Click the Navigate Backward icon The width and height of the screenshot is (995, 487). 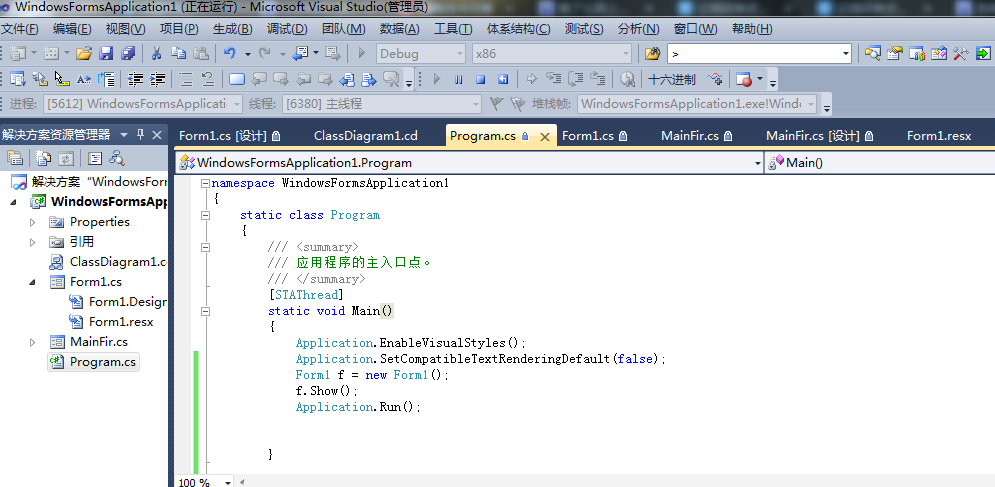[x=300, y=53]
